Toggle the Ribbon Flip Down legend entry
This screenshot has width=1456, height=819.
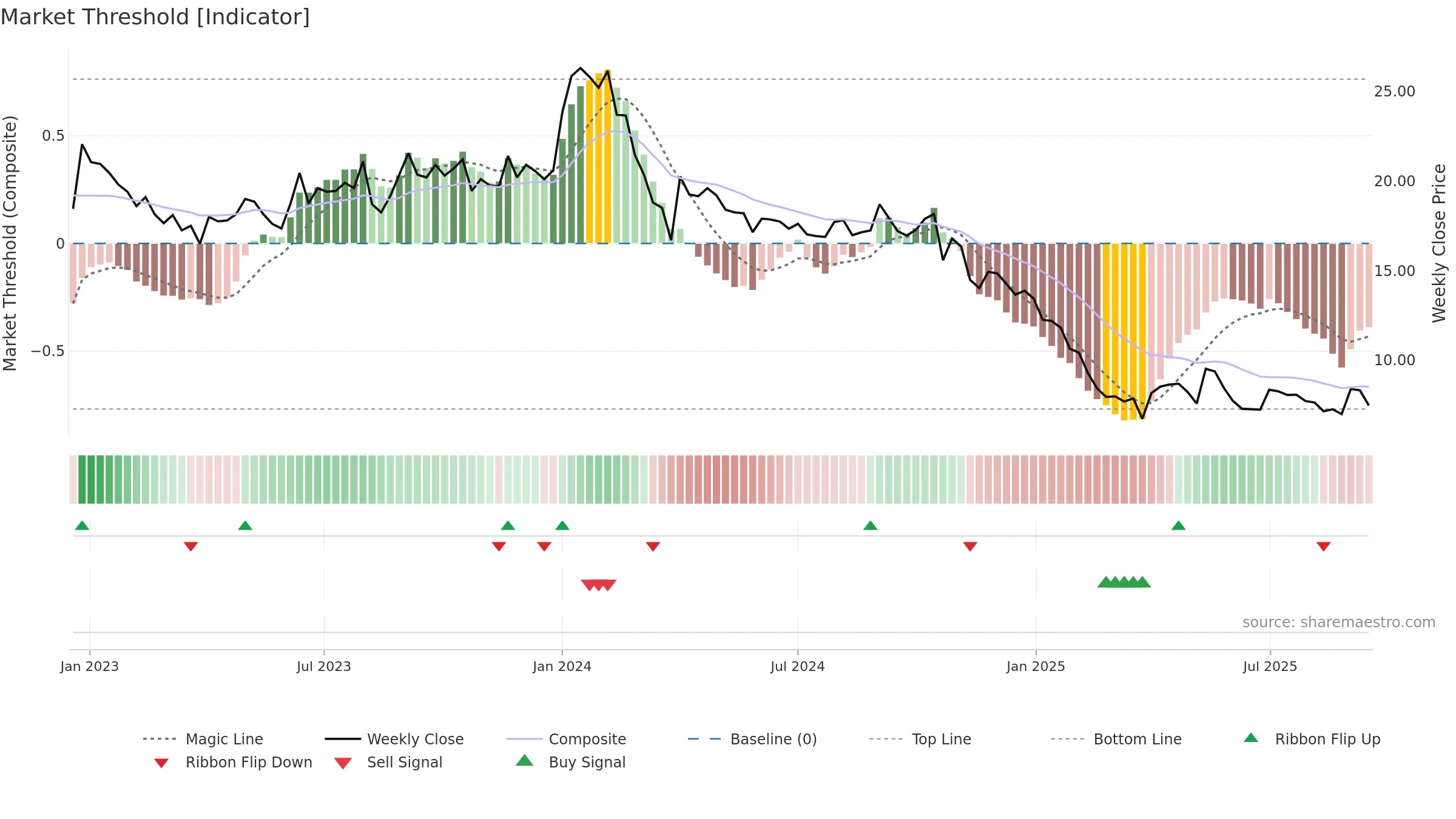pyautogui.click(x=233, y=762)
